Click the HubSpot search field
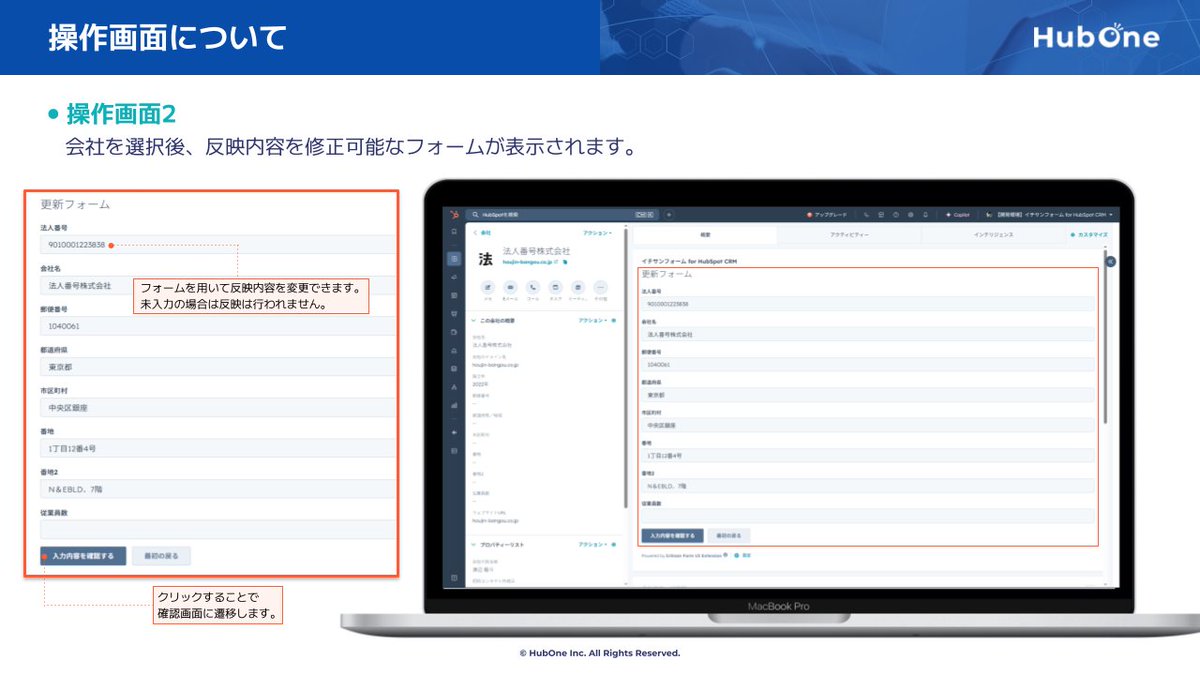This screenshot has width=1200, height=675. 562,214
